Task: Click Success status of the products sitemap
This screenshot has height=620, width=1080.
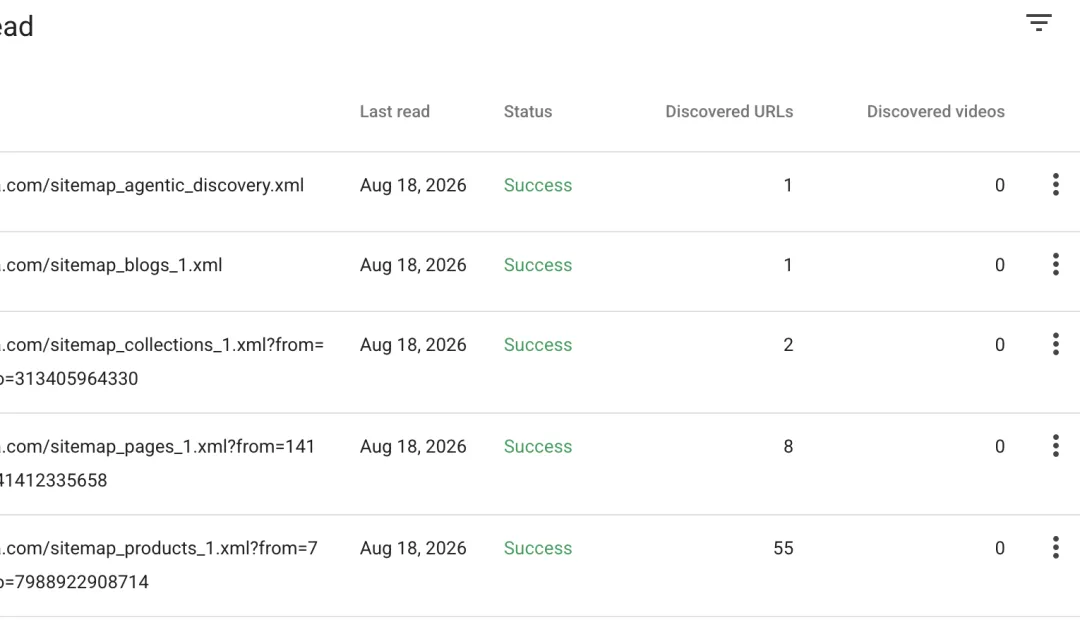Action: tap(538, 548)
